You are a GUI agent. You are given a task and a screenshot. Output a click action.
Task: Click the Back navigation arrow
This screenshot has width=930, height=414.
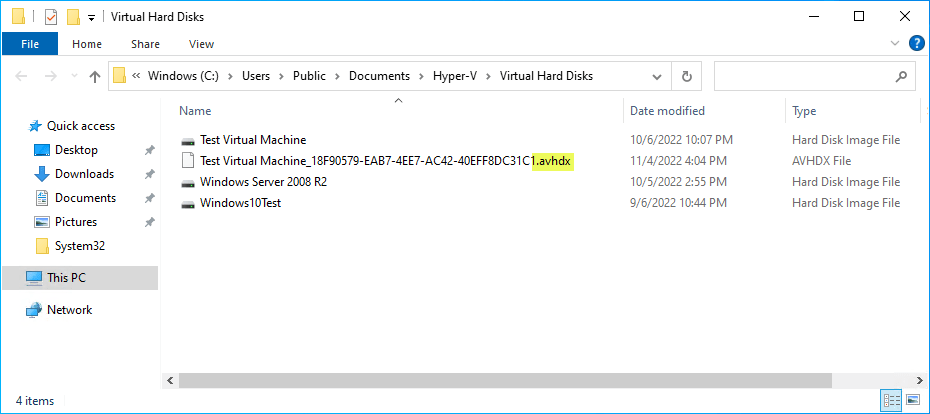(x=21, y=76)
